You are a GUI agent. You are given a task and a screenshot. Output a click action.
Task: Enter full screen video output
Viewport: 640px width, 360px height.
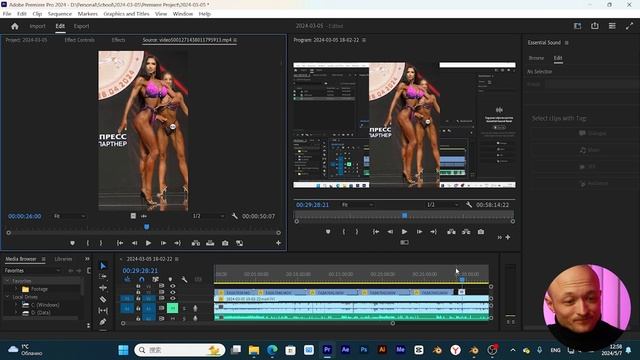click(629, 26)
